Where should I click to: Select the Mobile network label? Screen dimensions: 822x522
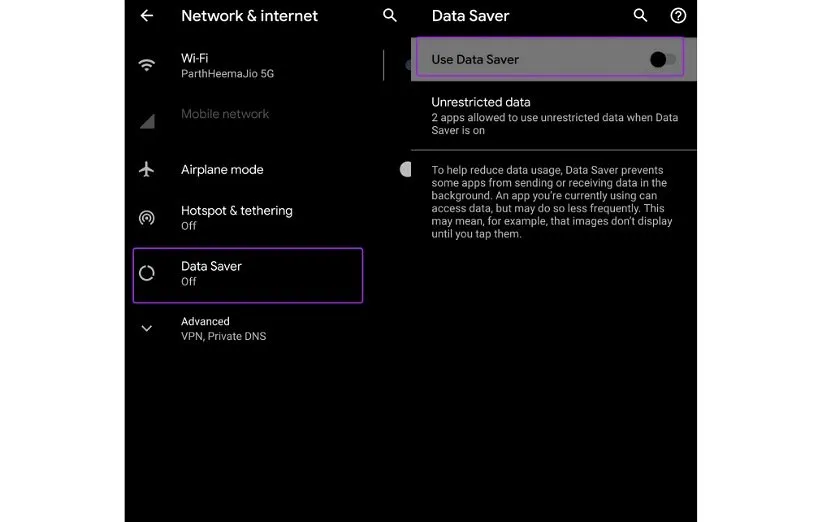[225, 114]
